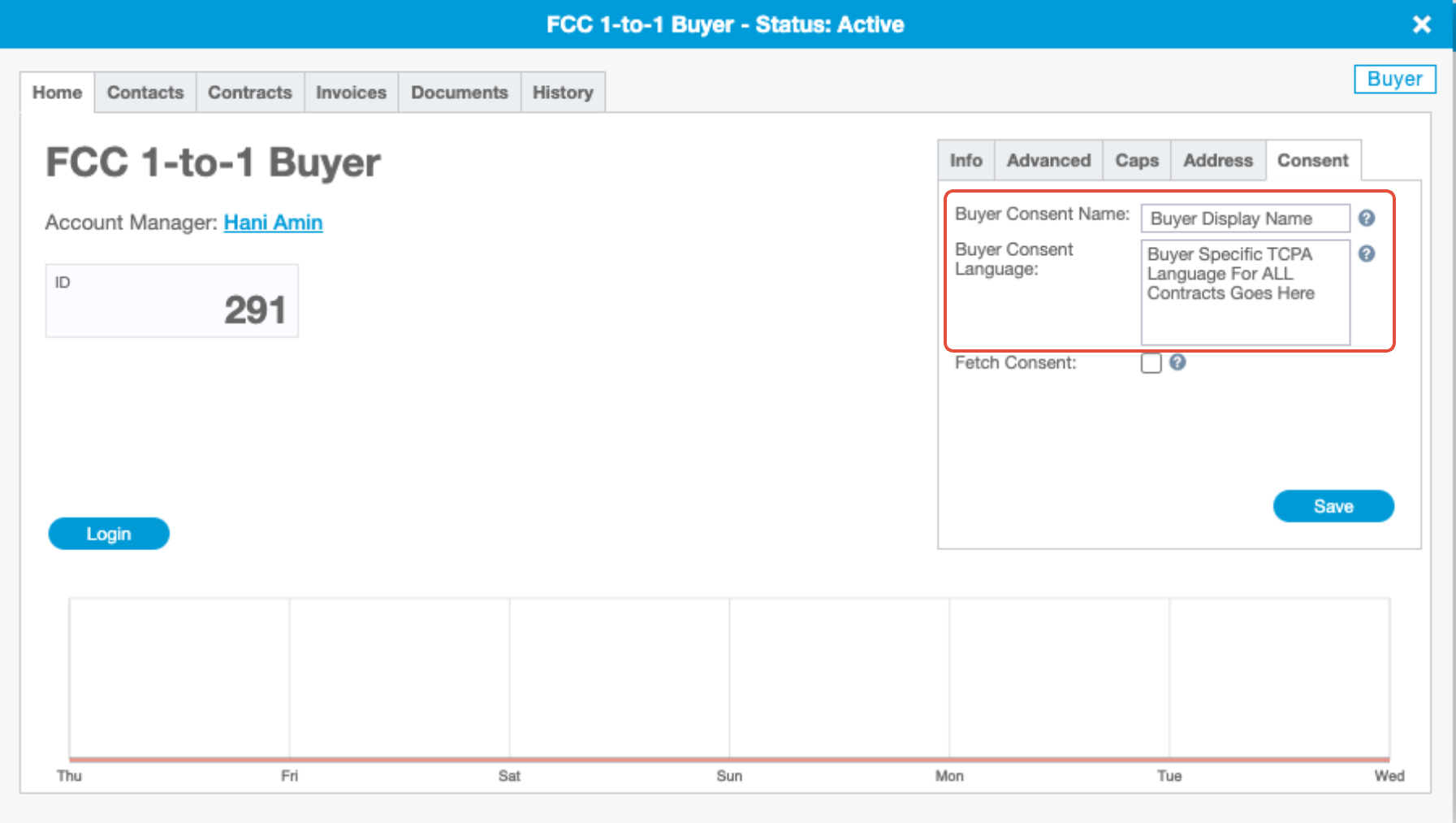Open the Contacts tab

tap(145, 93)
